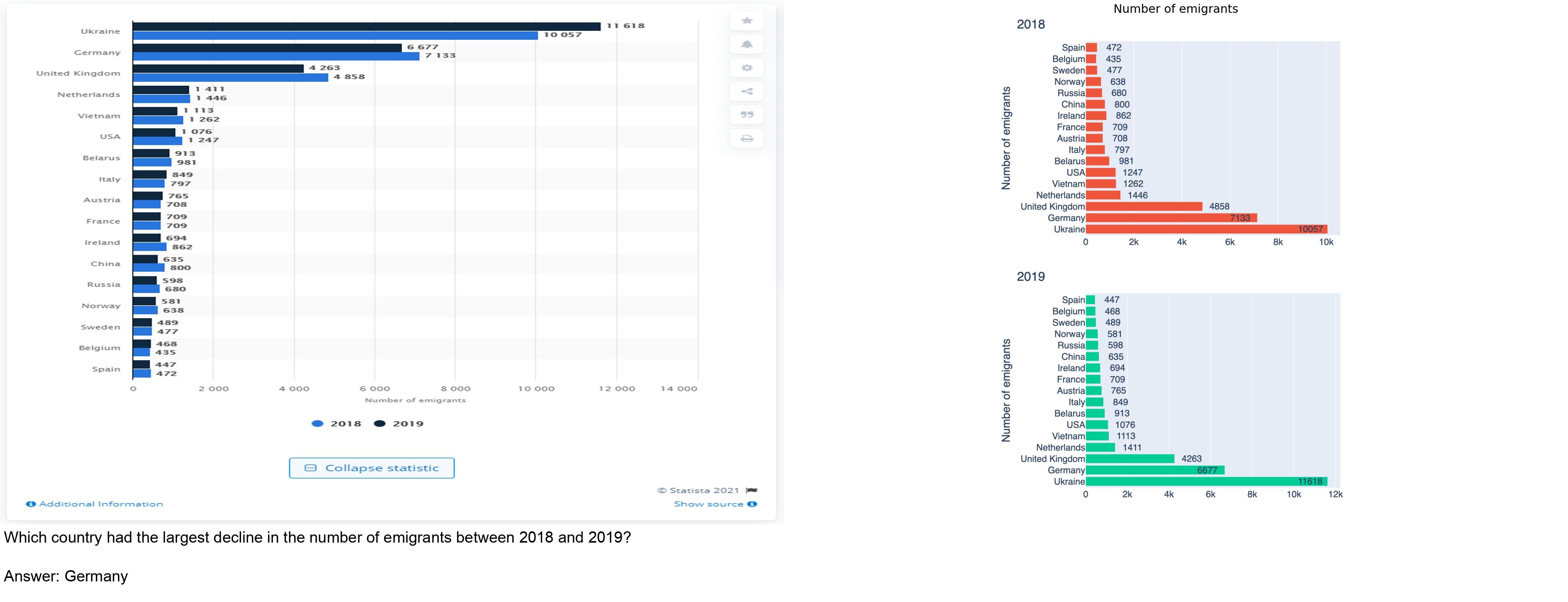Click the green Ukraine bar labeled 11618
Image resolution: width=1568 pixels, height=602 pixels.
tap(1206, 481)
